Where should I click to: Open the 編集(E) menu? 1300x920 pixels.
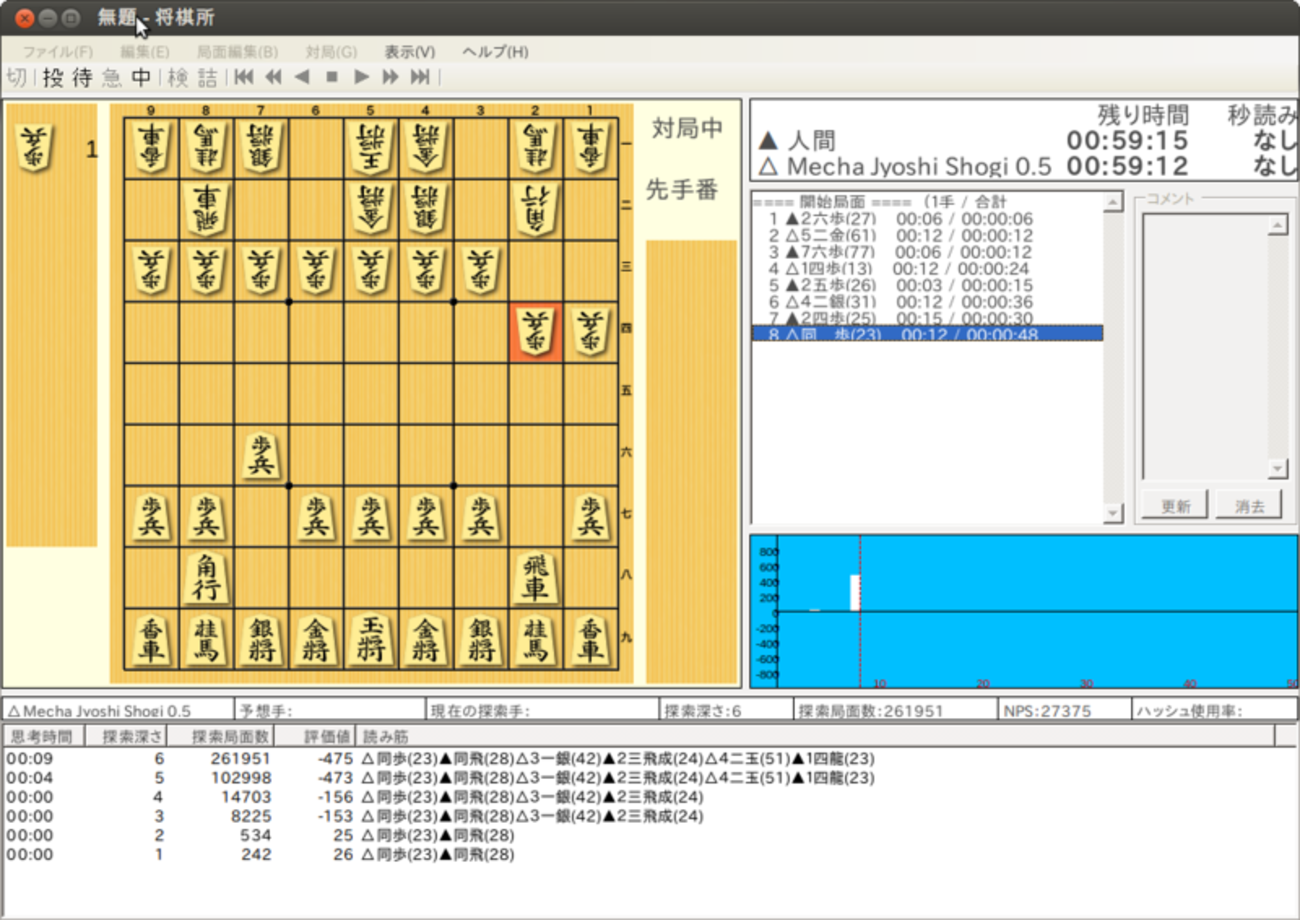tap(145, 52)
